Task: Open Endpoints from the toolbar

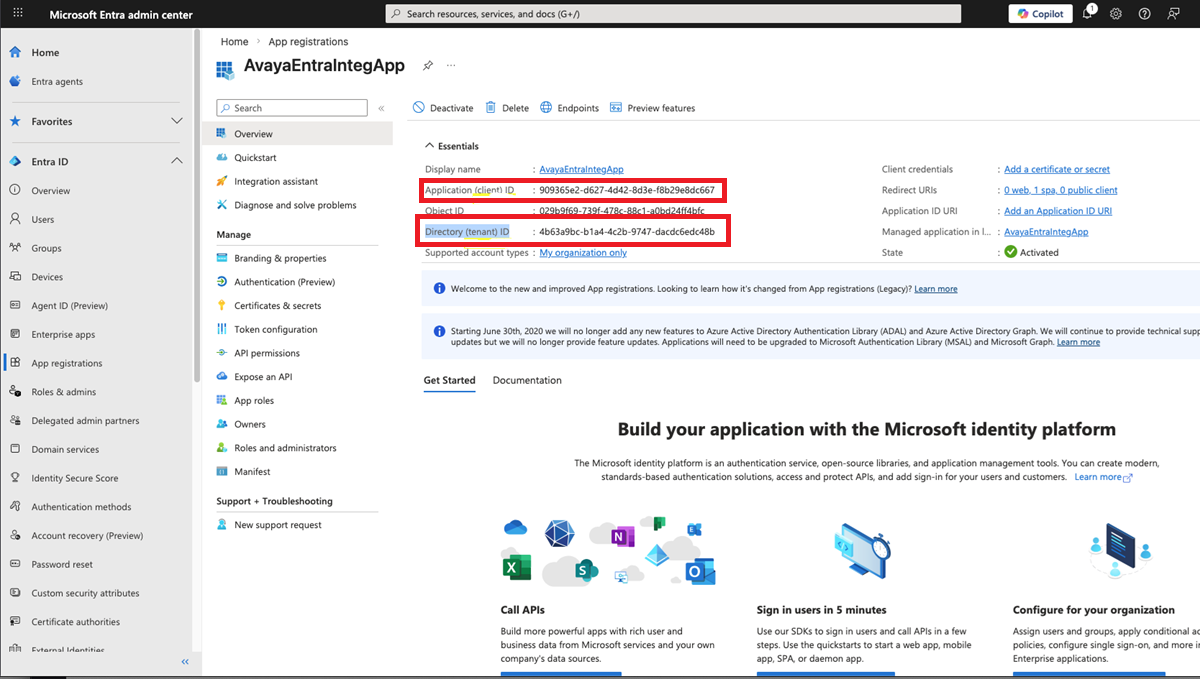Action: click(x=569, y=108)
